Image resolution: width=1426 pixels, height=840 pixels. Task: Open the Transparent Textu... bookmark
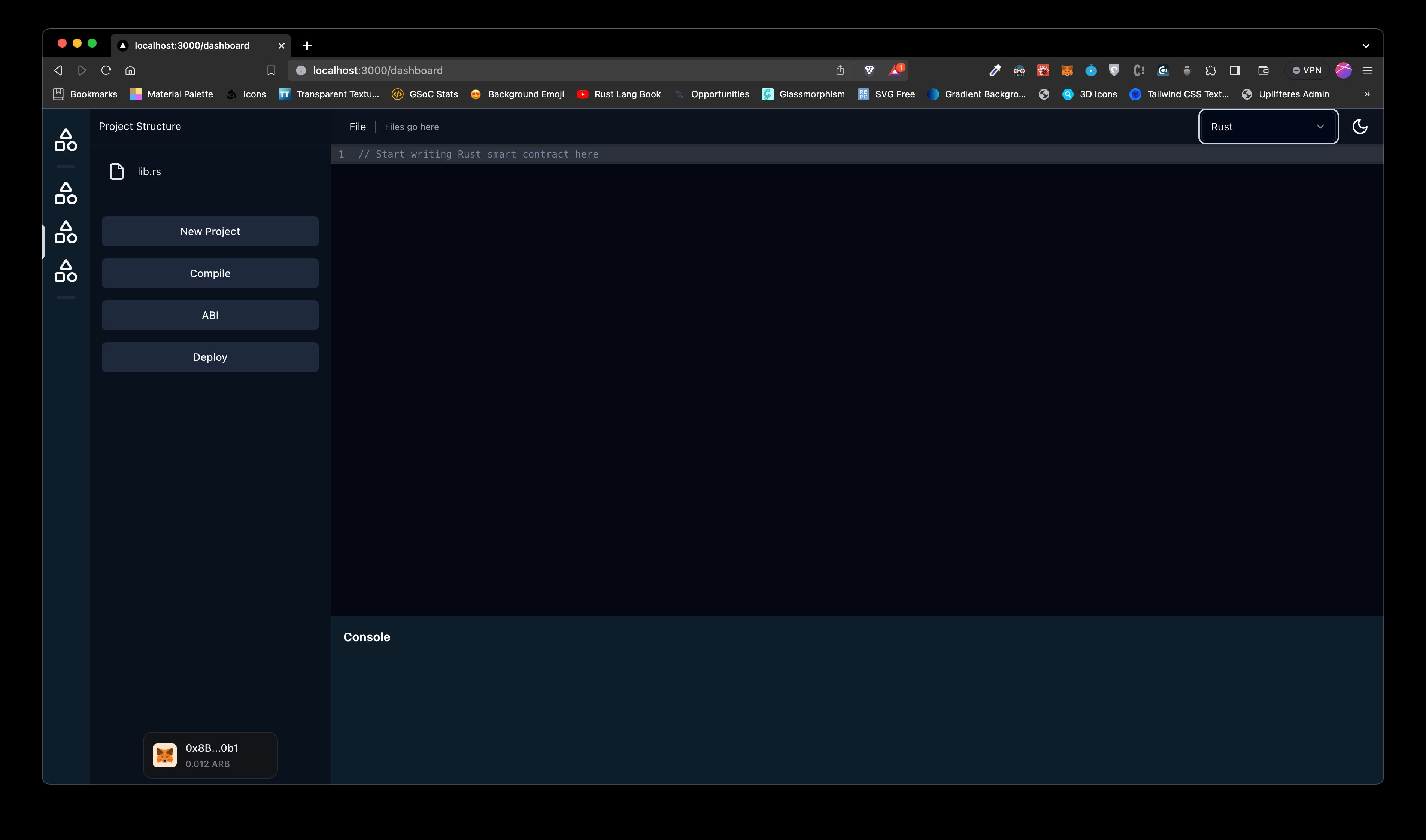(x=329, y=94)
